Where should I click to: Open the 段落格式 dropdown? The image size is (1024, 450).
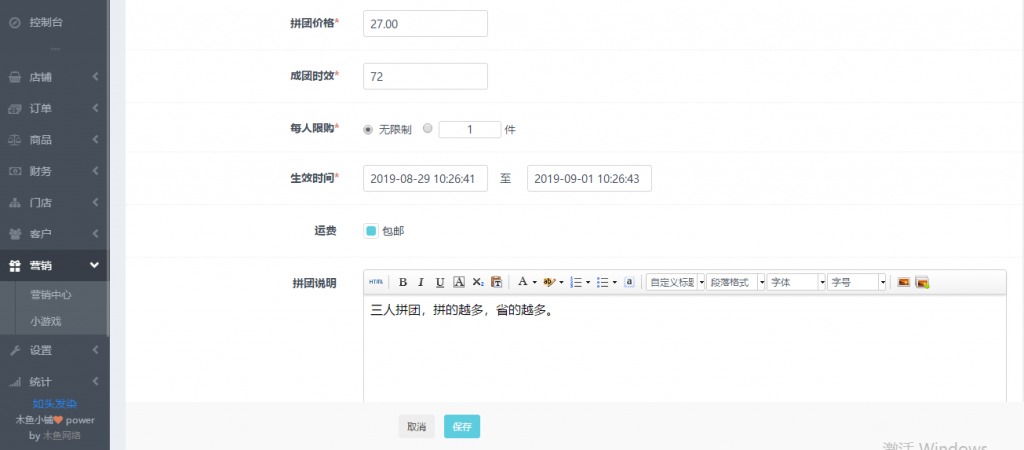pos(736,282)
